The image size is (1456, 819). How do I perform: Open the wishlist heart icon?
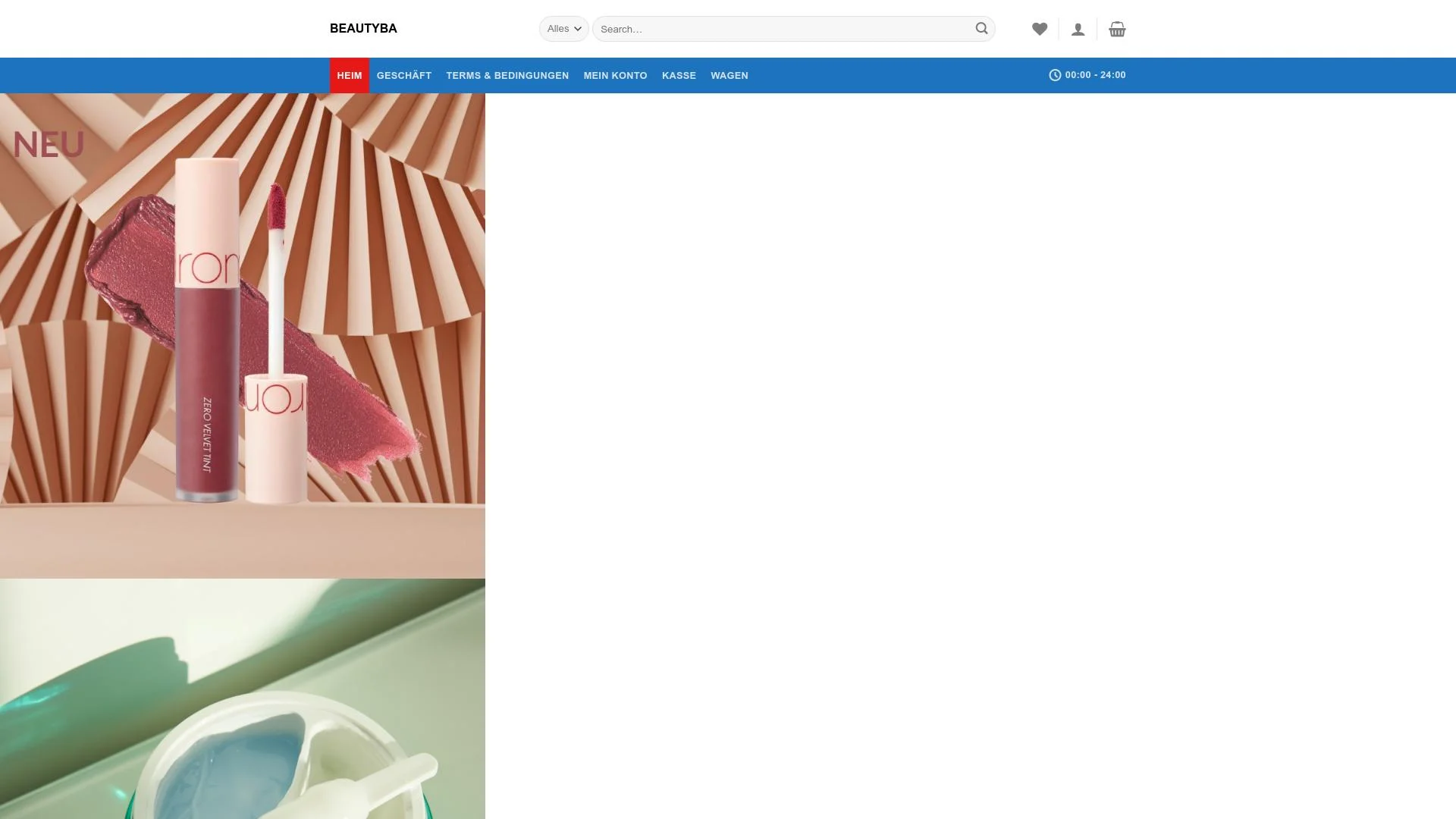click(1040, 29)
